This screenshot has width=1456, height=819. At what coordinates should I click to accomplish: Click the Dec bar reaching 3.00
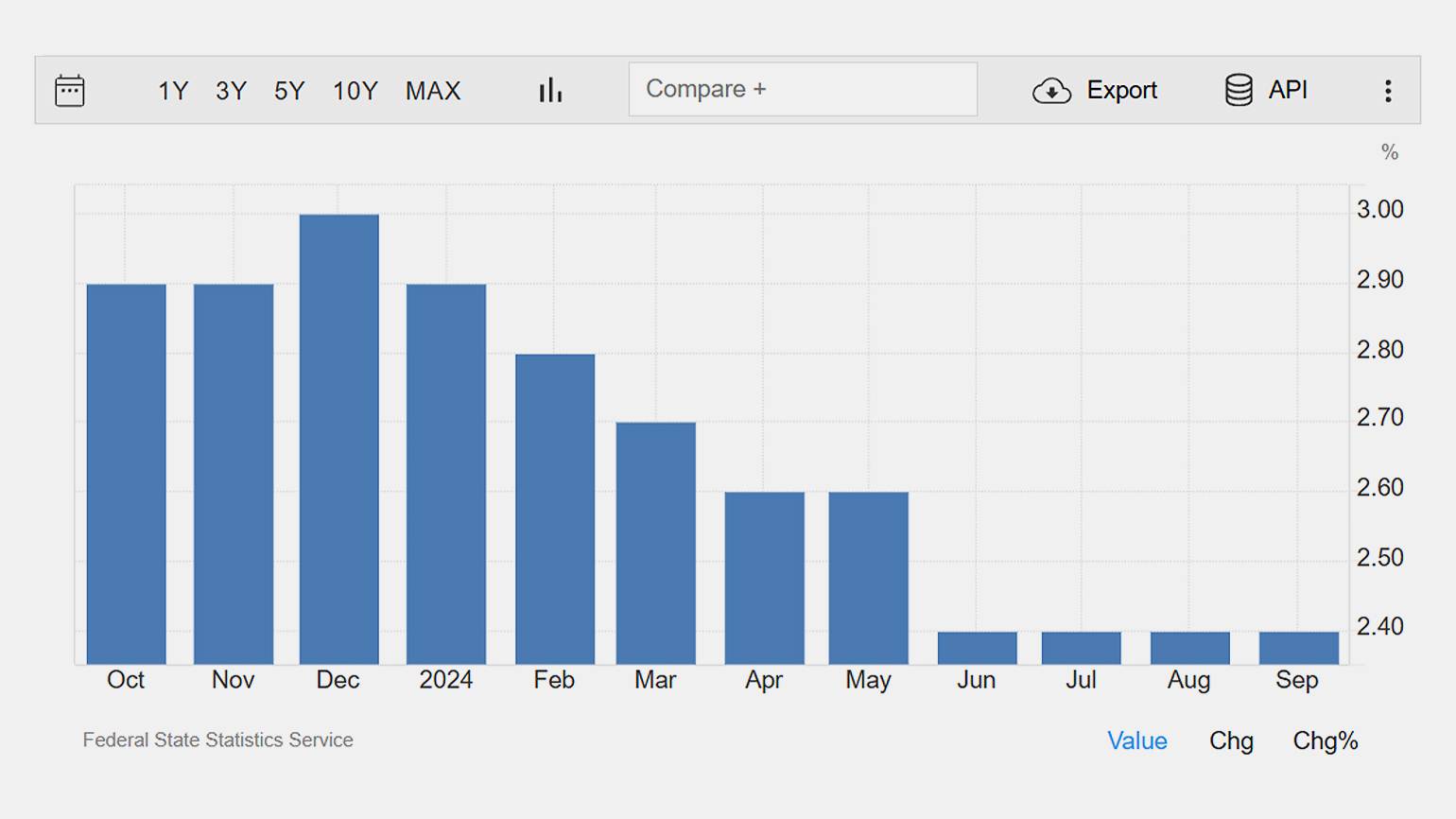339,439
